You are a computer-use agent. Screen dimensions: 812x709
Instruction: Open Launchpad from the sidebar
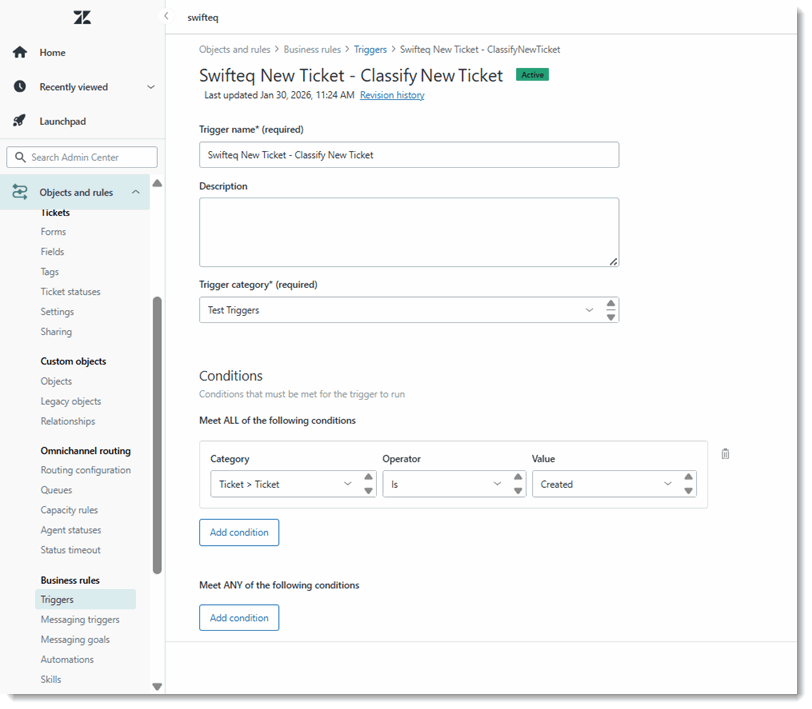pyautogui.click(x=63, y=121)
